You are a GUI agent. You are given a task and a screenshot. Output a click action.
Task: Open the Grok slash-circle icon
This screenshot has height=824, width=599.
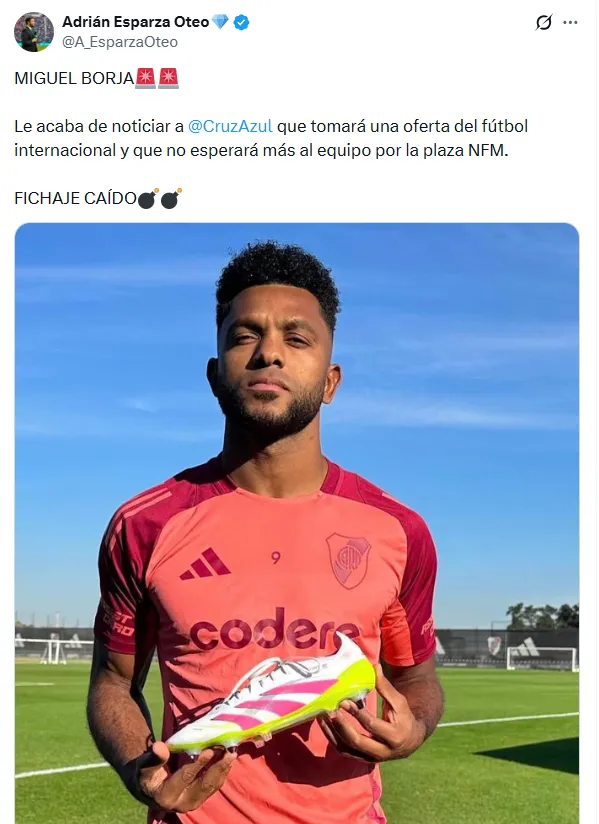544,23
